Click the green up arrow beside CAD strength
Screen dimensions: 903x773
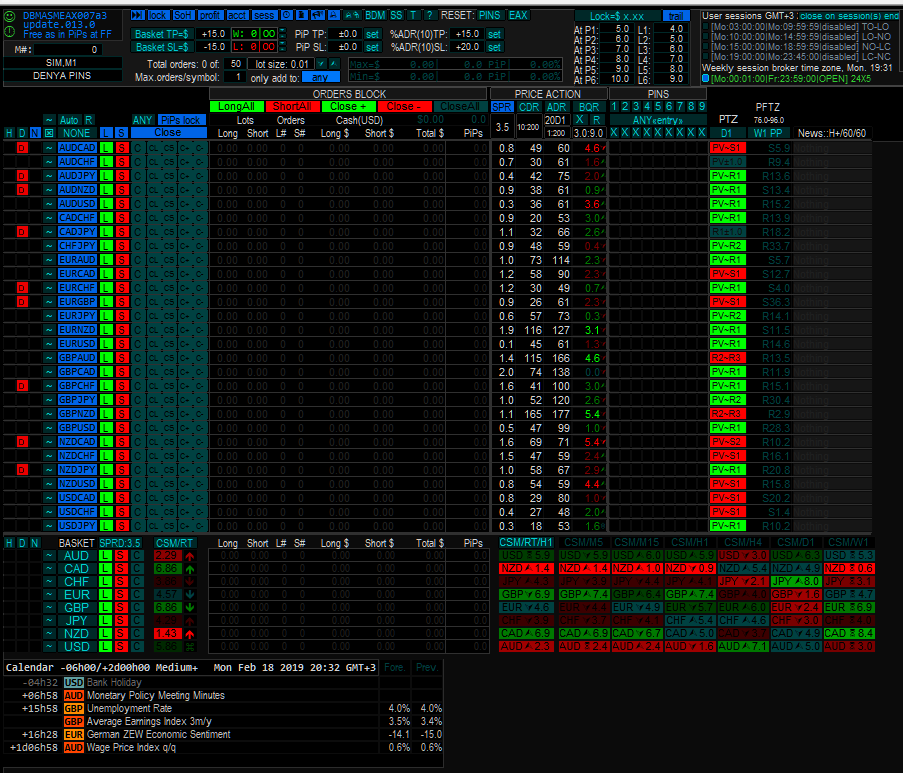pos(189,569)
